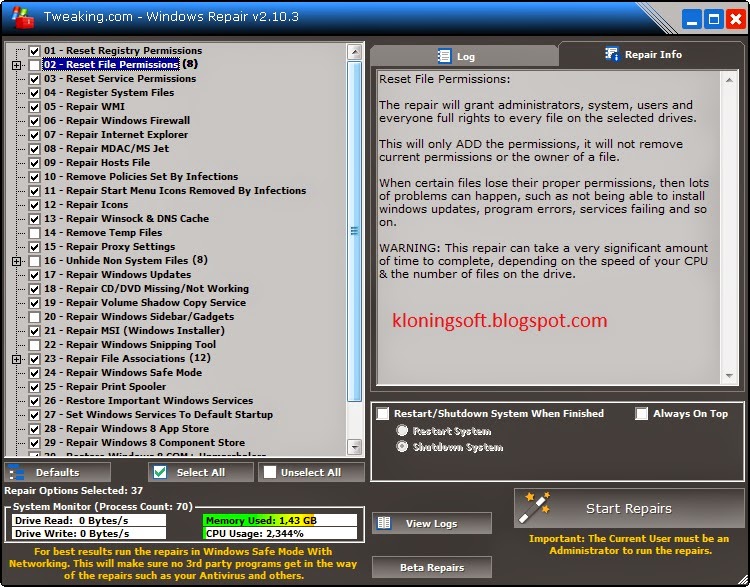Click the Repair Info scroll-down arrow
750x587 pixels.
pyautogui.click(x=729, y=376)
